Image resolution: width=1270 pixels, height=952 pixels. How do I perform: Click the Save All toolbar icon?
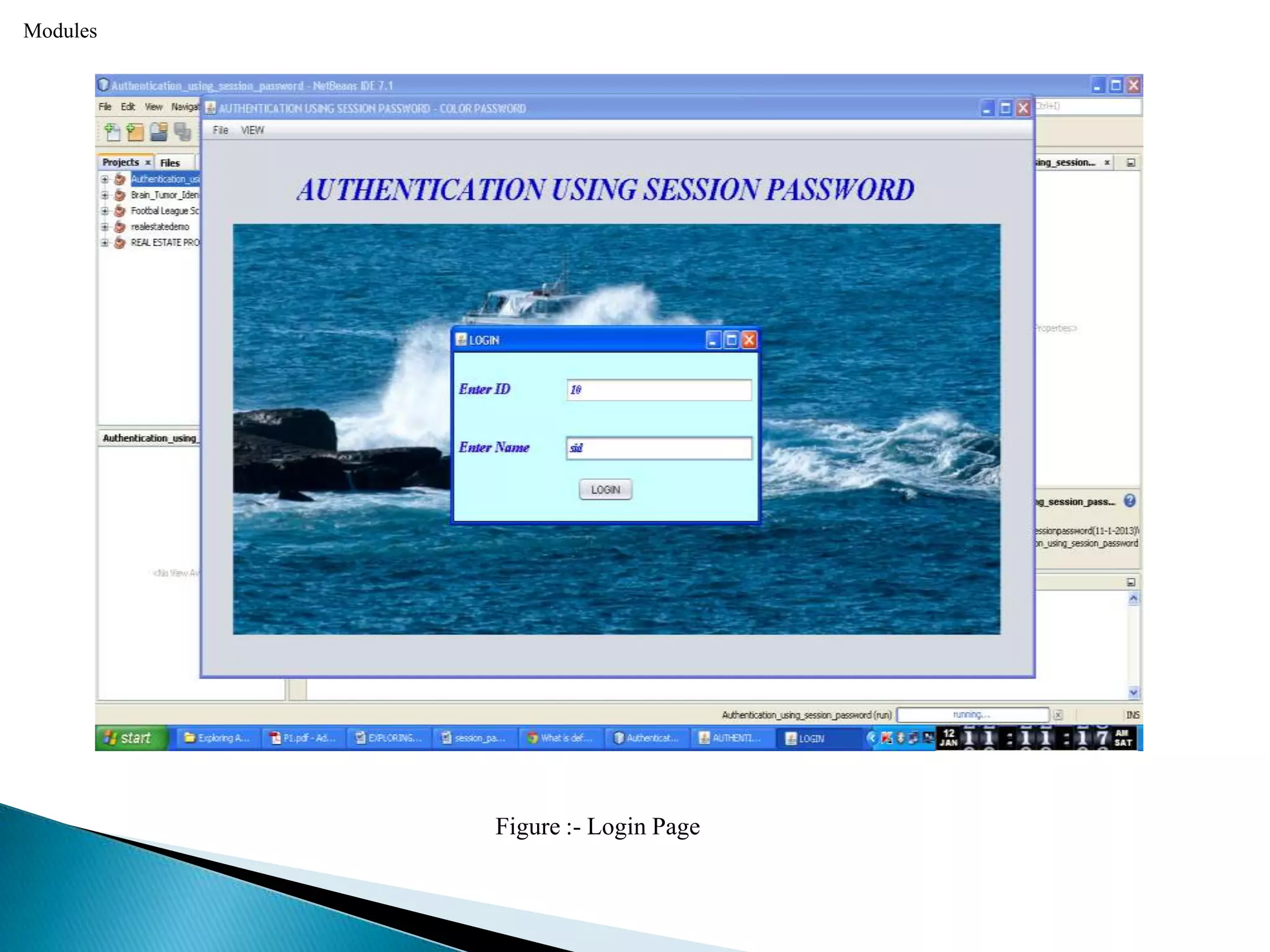tap(182, 131)
